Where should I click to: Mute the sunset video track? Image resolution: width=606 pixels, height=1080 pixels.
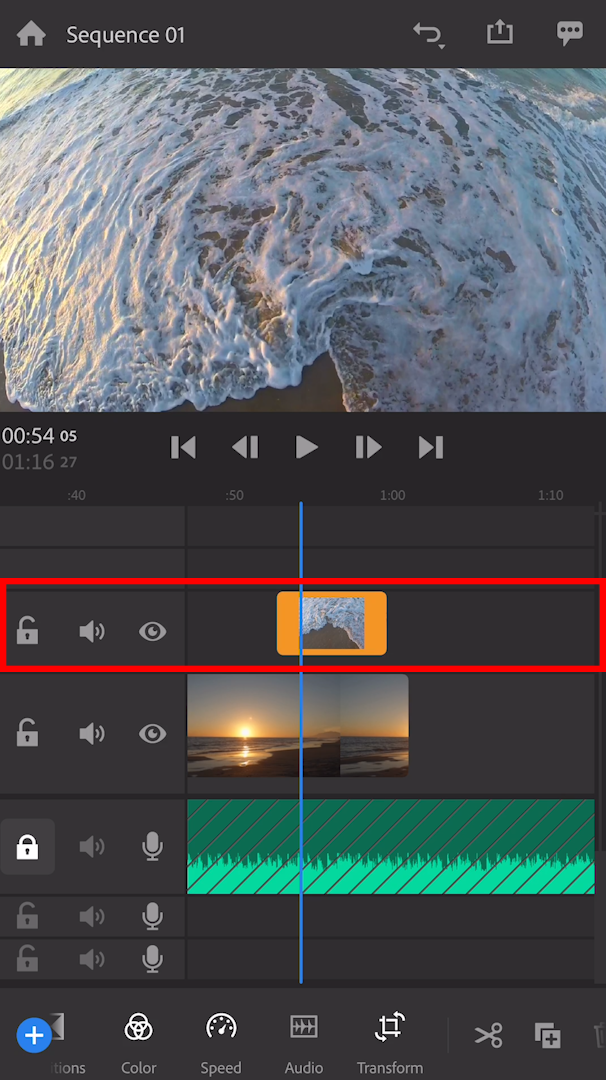92,734
